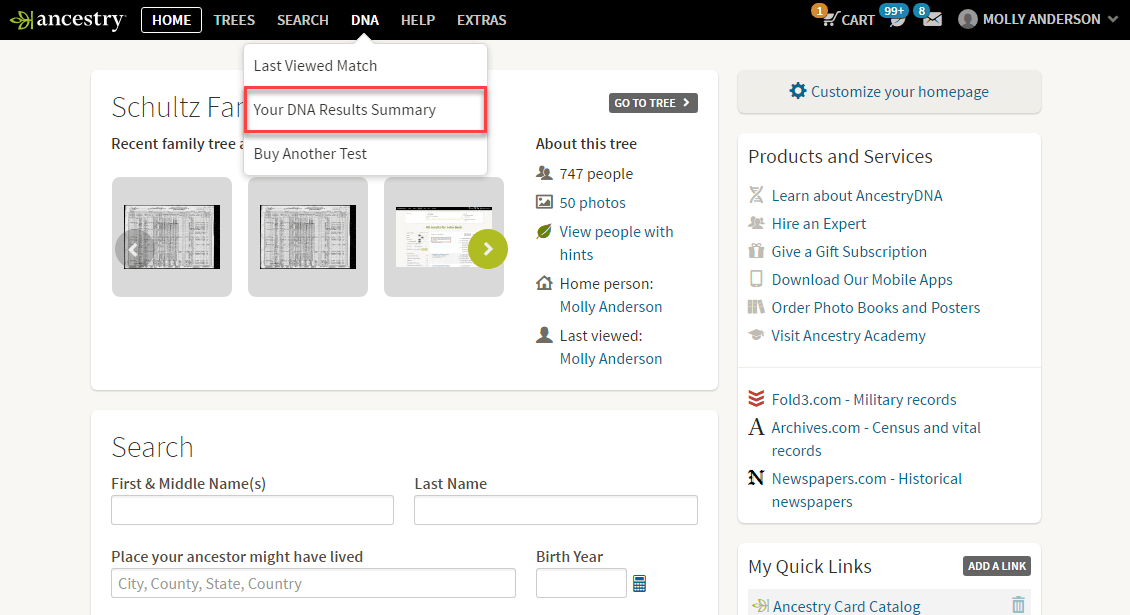Click the Archives.com A icon
1130x615 pixels.
[x=756, y=427]
